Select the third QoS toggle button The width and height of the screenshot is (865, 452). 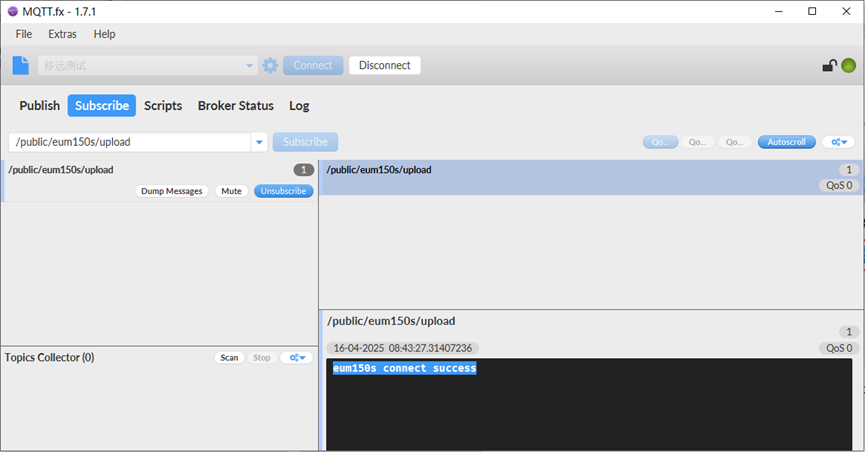coord(734,142)
